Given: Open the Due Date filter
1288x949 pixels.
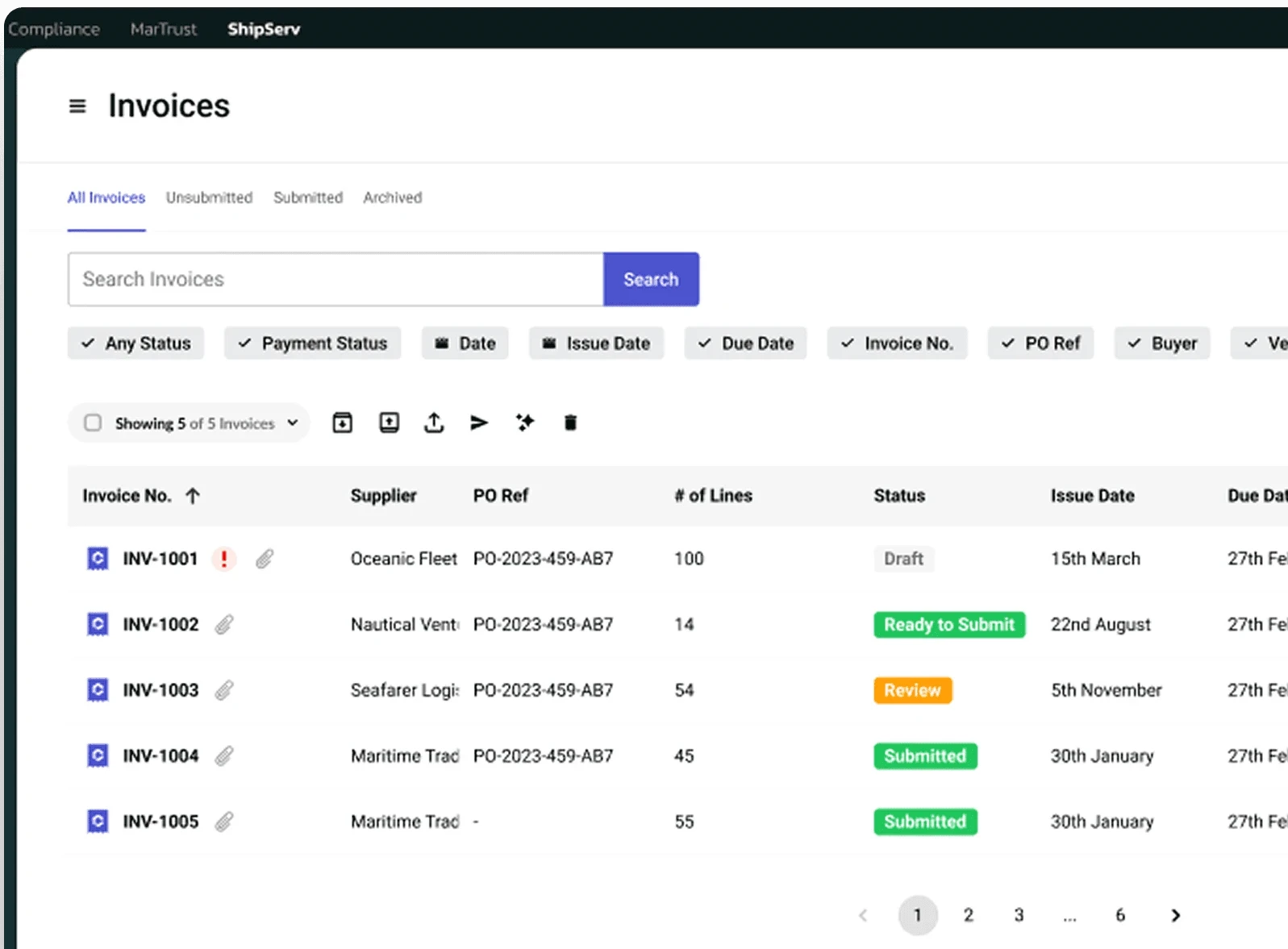Looking at the screenshot, I should tap(745, 343).
